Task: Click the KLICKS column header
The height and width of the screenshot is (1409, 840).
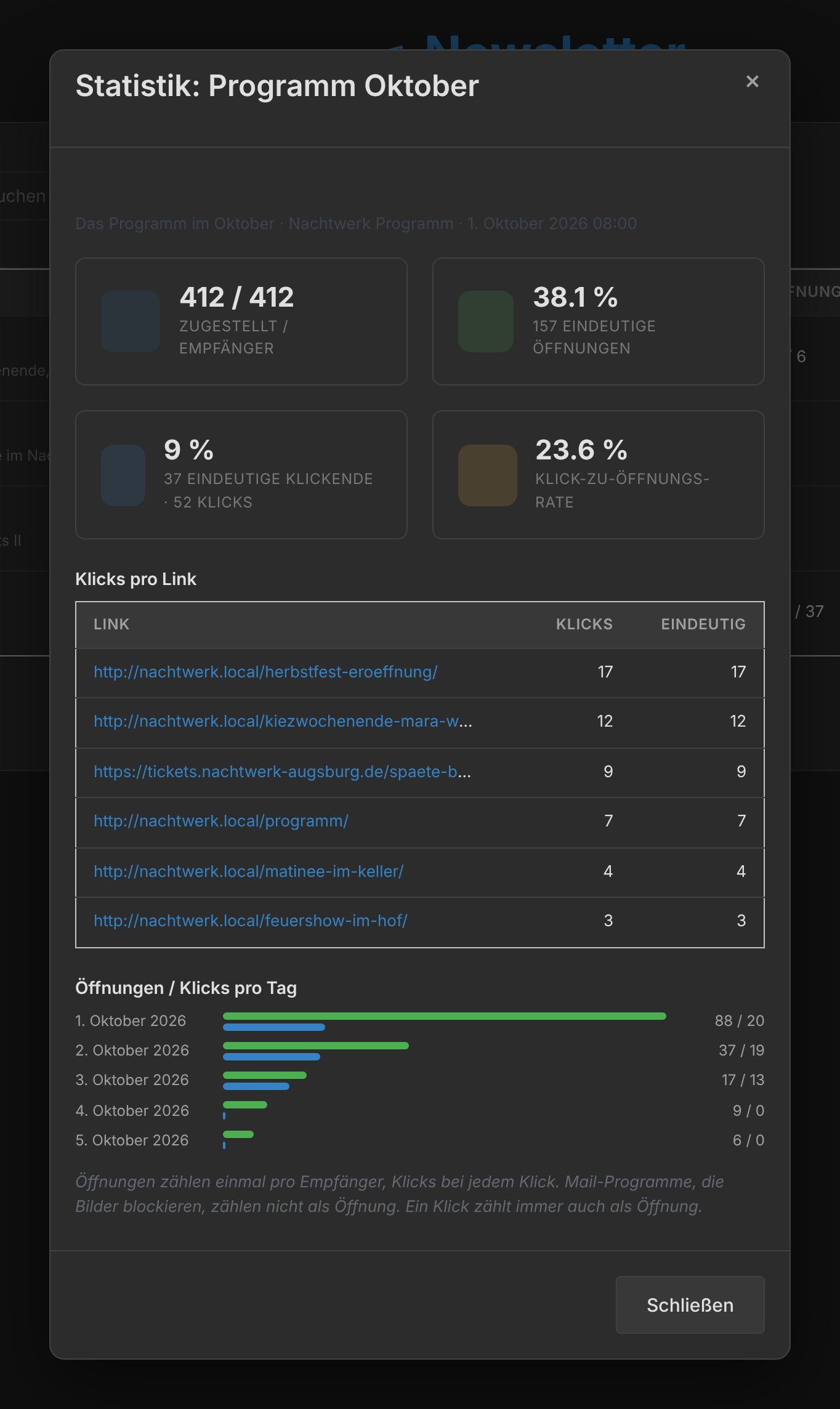Action: (584, 624)
